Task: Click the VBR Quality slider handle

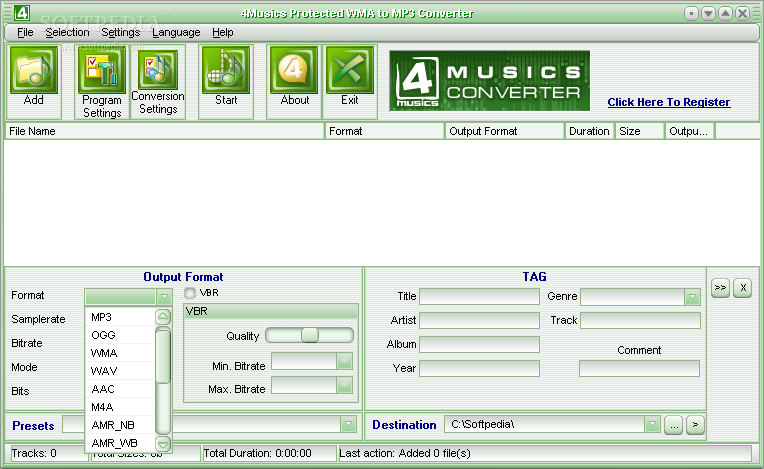Action: [x=309, y=335]
